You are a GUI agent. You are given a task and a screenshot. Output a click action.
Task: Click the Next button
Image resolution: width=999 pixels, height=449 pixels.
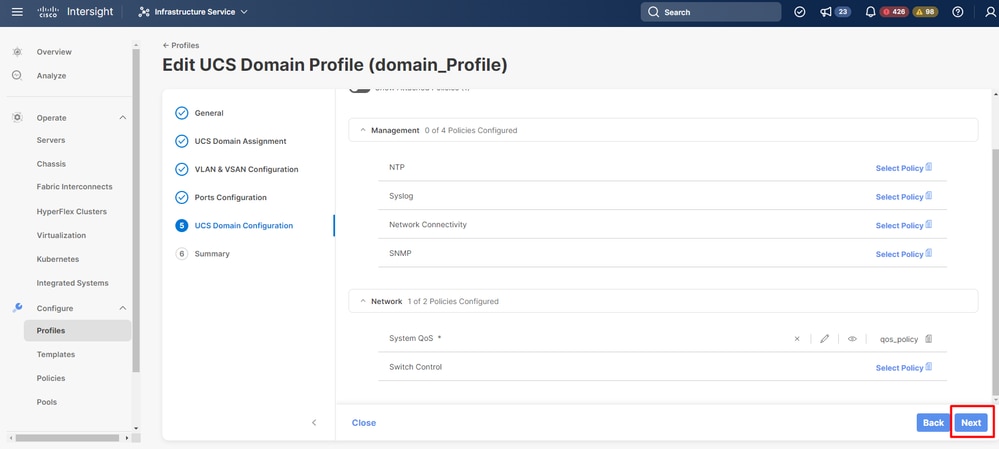click(971, 422)
